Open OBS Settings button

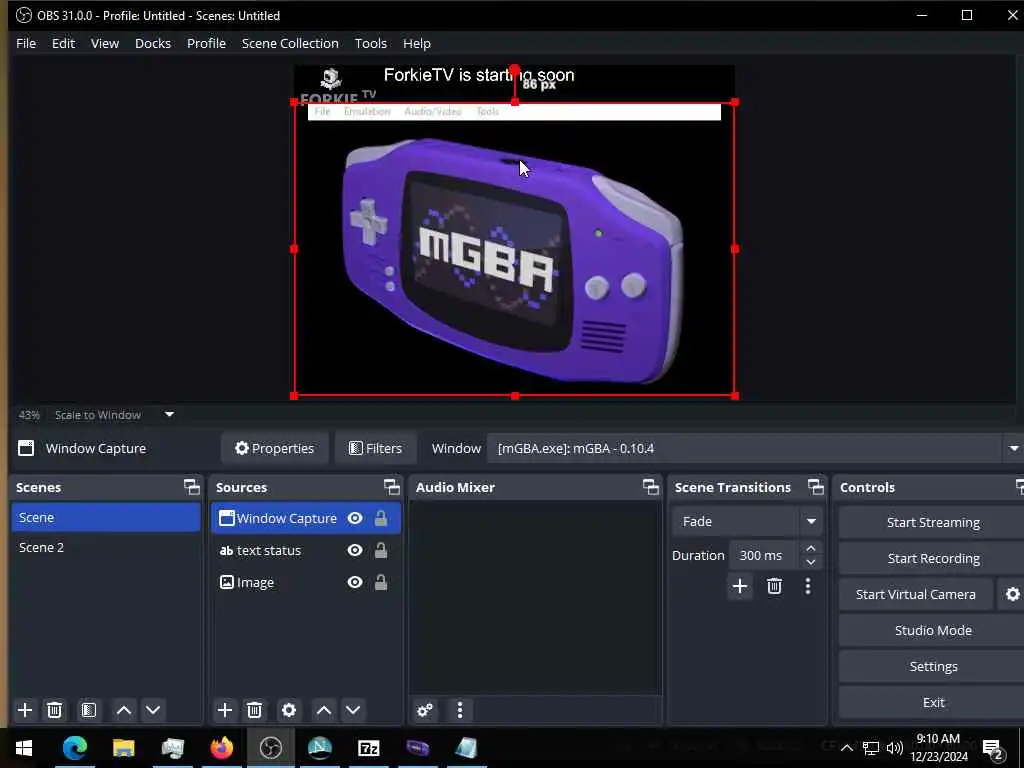point(933,666)
